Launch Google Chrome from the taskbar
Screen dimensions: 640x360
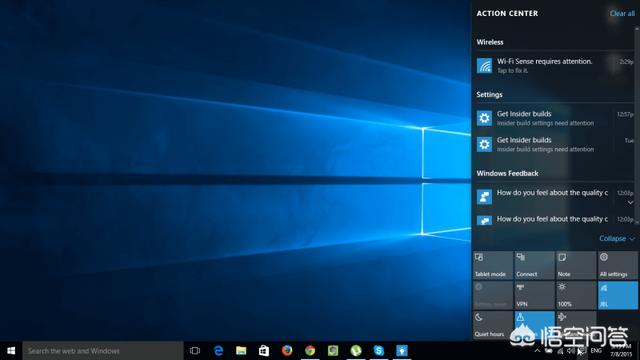(x=310, y=351)
